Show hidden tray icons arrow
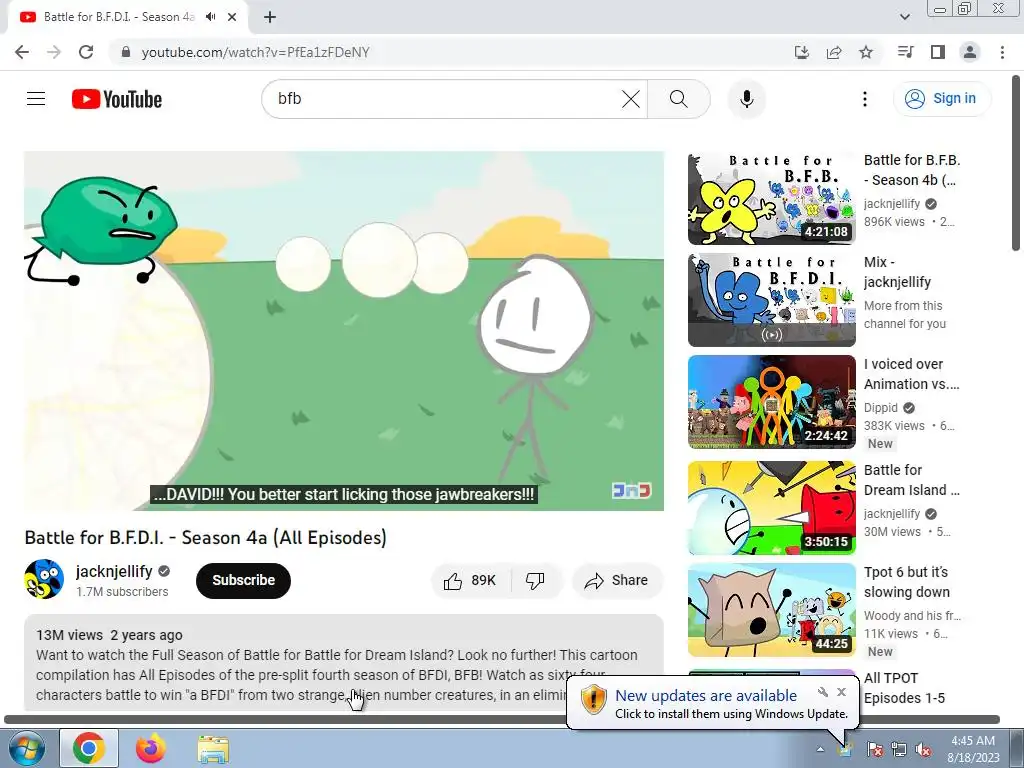 820,749
